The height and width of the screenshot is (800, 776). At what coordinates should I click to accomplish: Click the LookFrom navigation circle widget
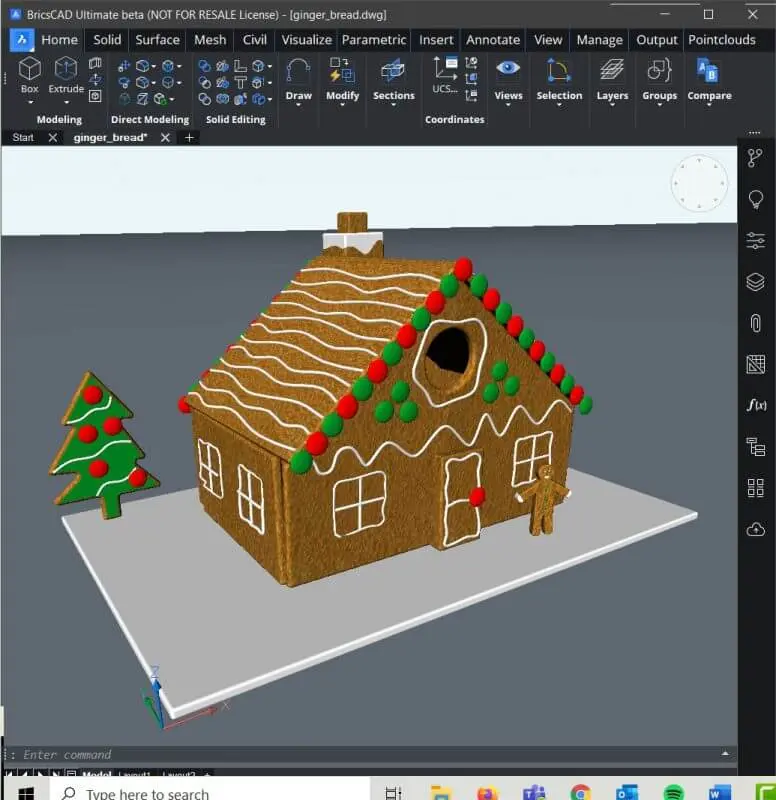[x=699, y=183]
